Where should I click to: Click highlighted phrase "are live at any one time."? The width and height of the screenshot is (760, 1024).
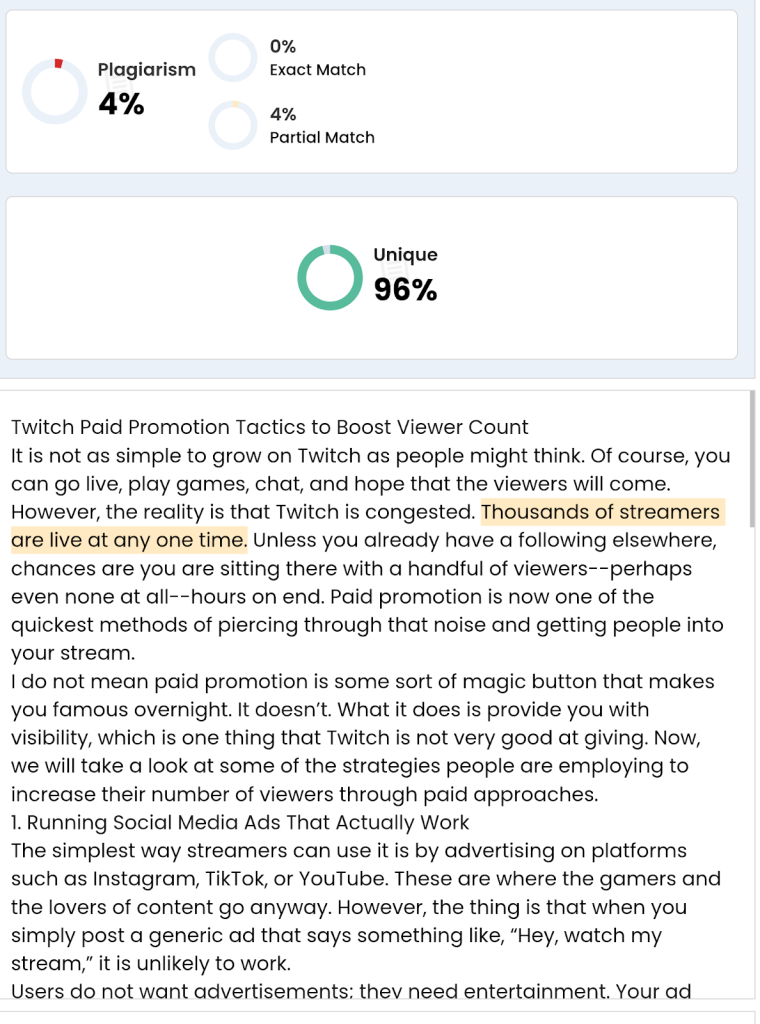pyautogui.click(x=129, y=540)
